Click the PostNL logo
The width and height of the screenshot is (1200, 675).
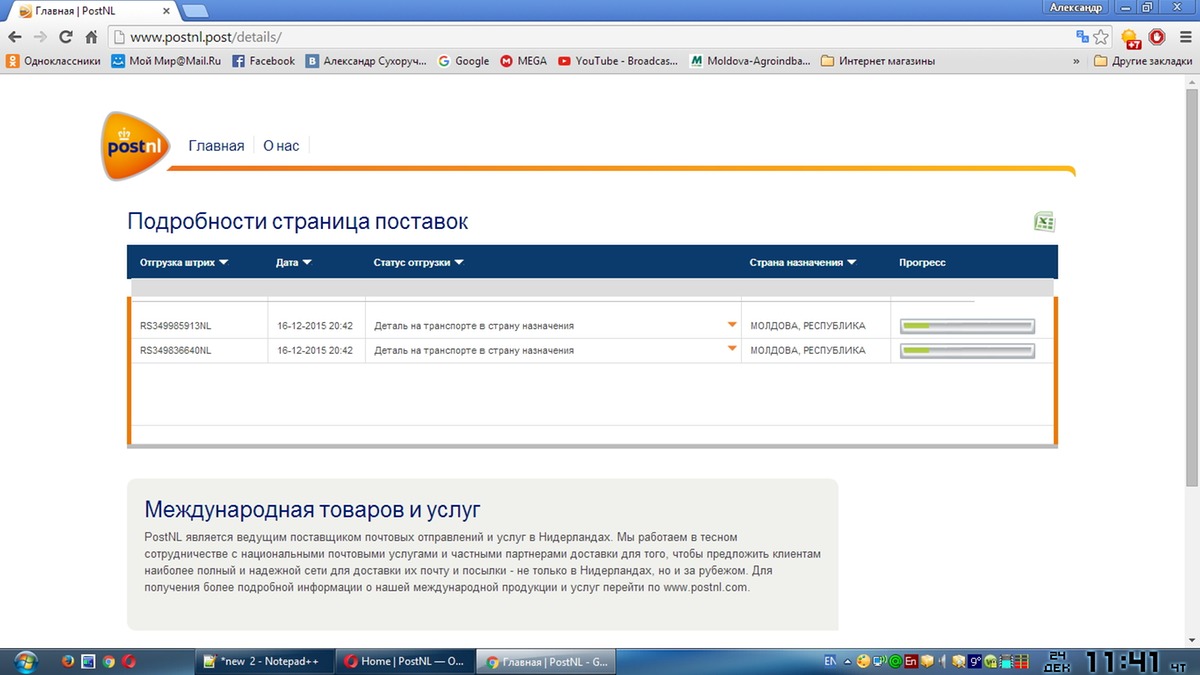(x=136, y=146)
